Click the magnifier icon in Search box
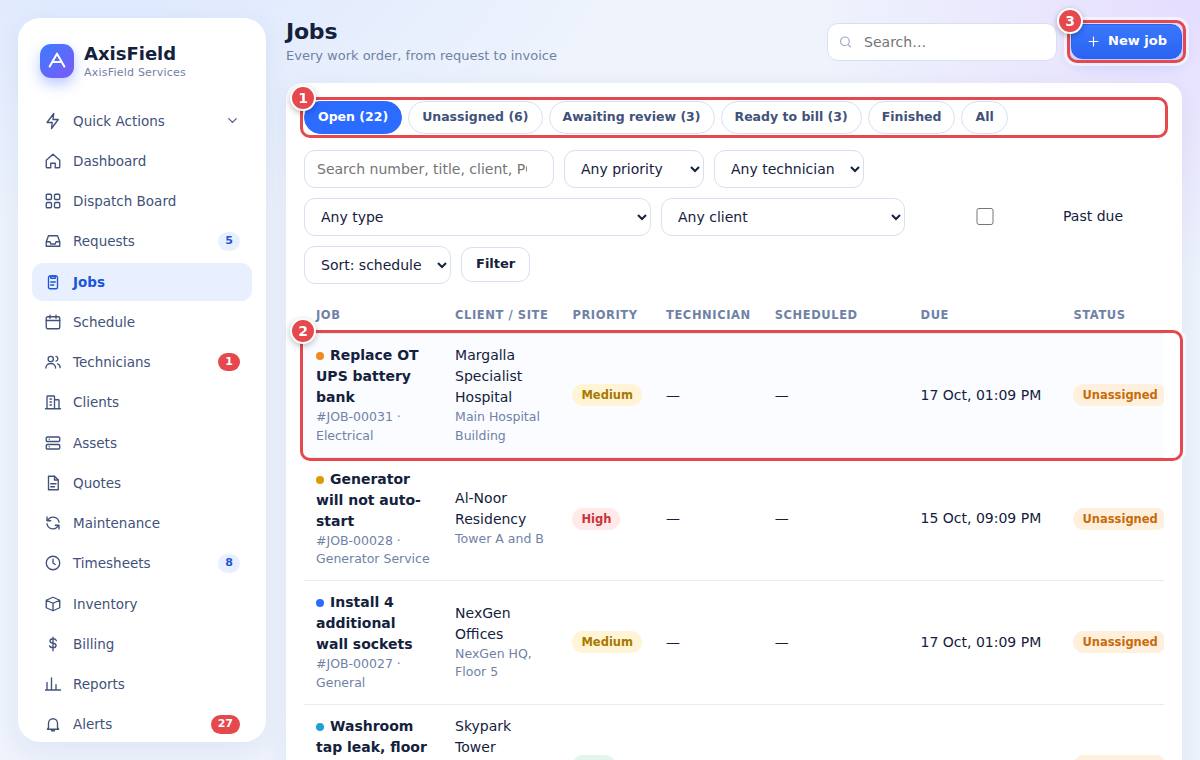The width and height of the screenshot is (1200, 760). (x=846, y=42)
